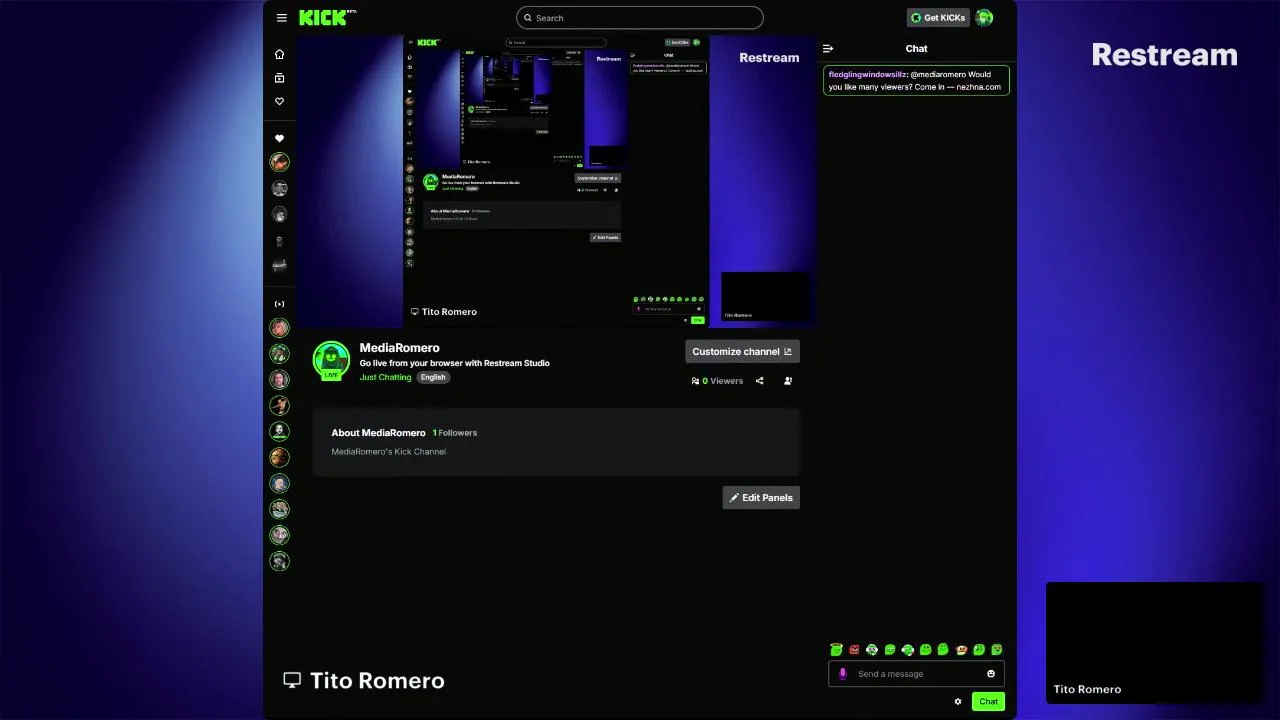The width and height of the screenshot is (1280, 720).
Task: Click the MediaRomero LIVE avatar
Action: [331, 361]
